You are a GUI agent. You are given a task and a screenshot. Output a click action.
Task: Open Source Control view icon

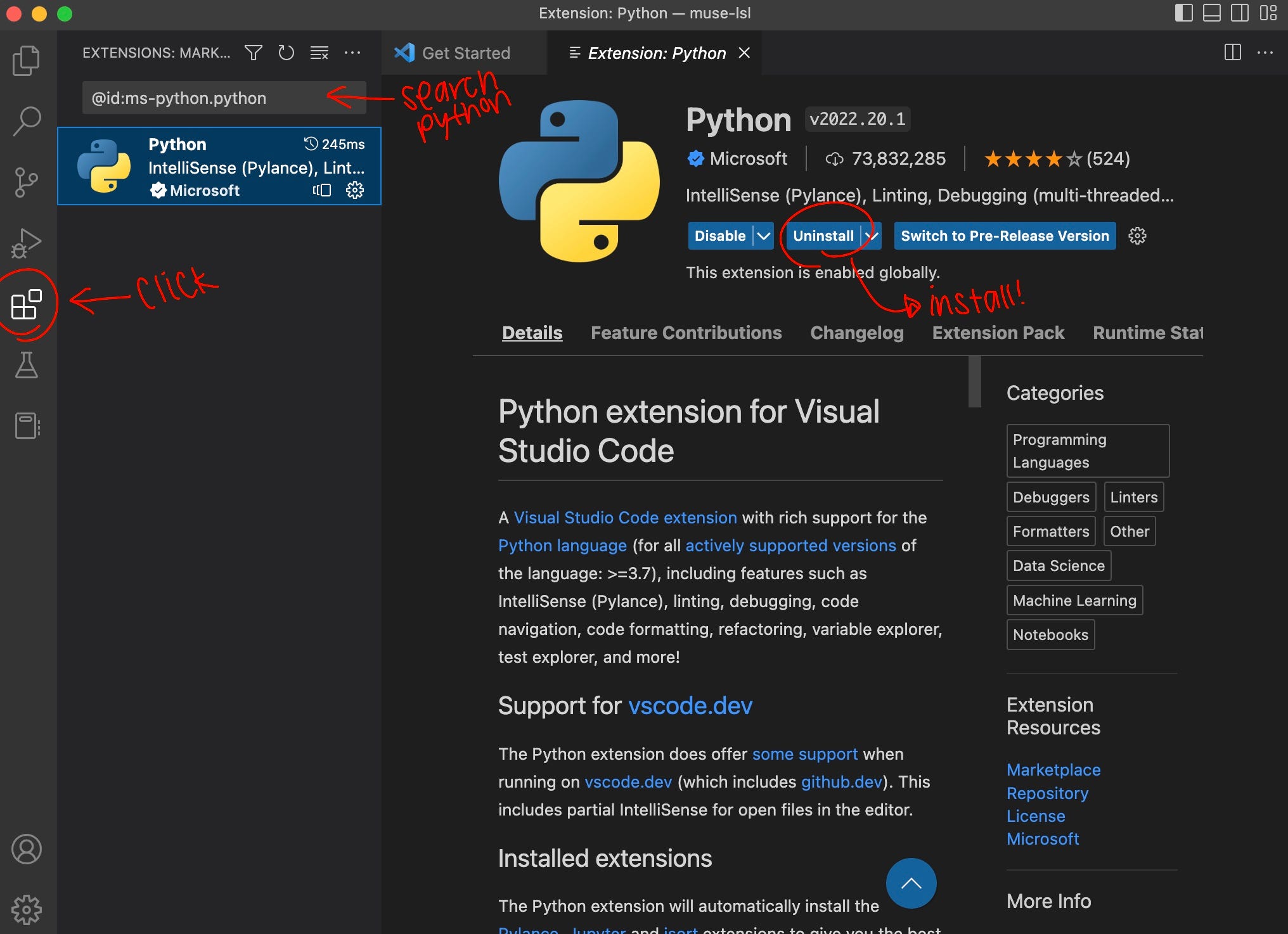[x=26, y=182]
